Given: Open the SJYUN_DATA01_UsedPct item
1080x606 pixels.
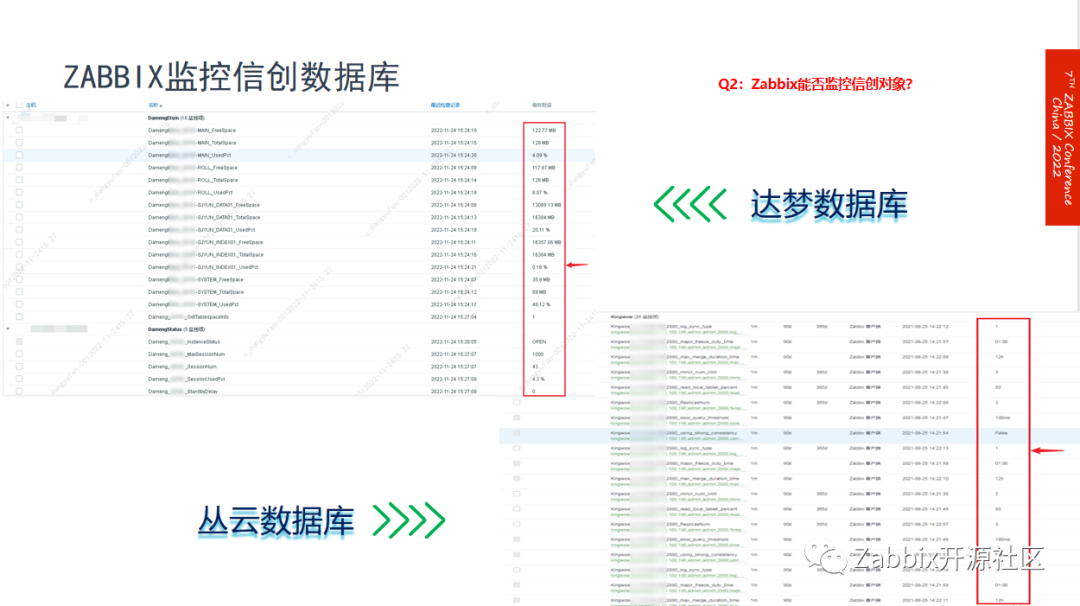Looking at the screenshot, I should tap(201, 229).
